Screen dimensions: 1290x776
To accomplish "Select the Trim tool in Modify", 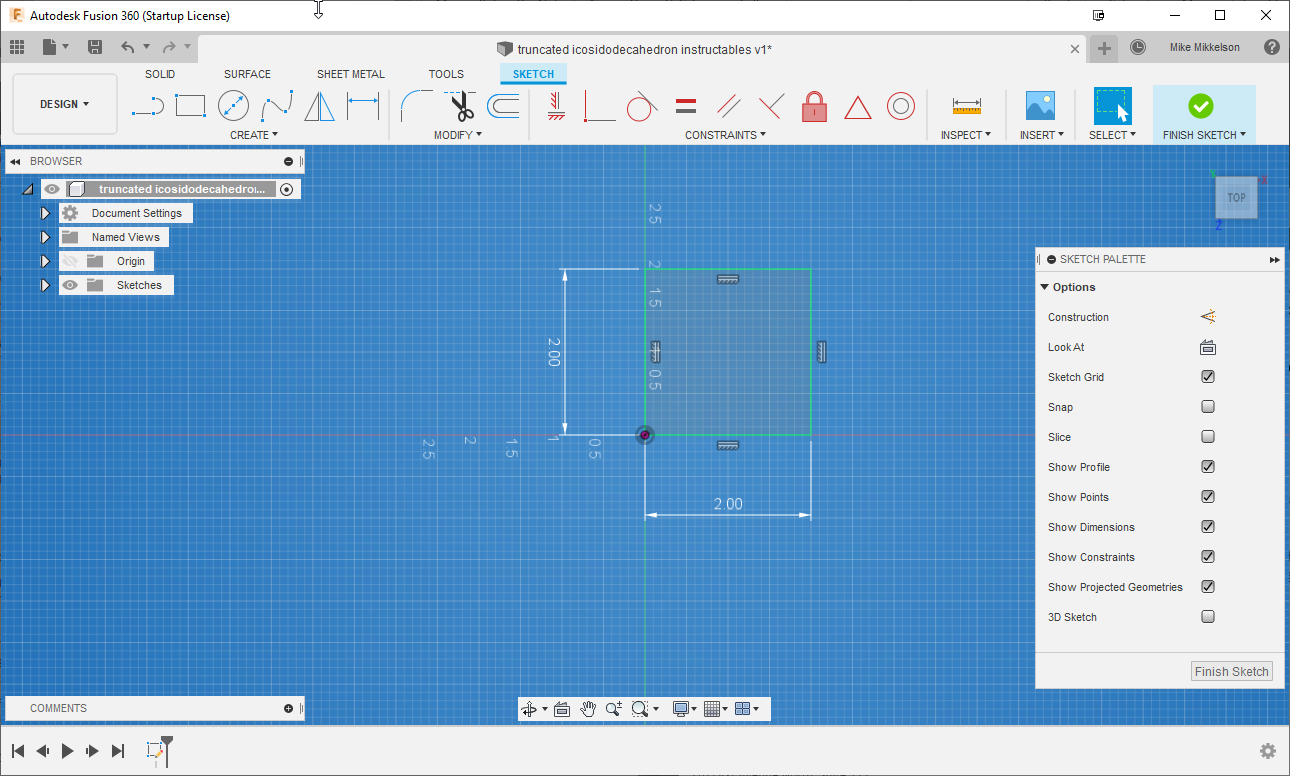I will click(461, 105).
